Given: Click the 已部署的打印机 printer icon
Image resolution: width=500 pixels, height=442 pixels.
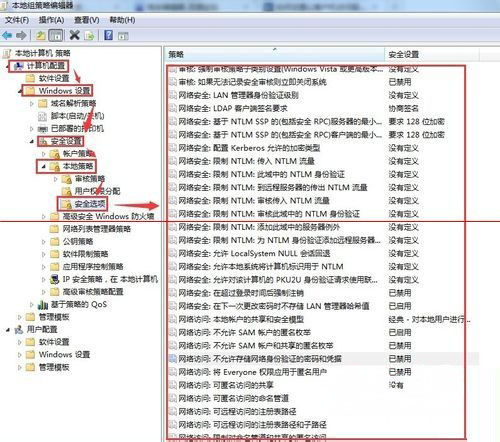Looking at the screenshot, I should coord(43,129).
